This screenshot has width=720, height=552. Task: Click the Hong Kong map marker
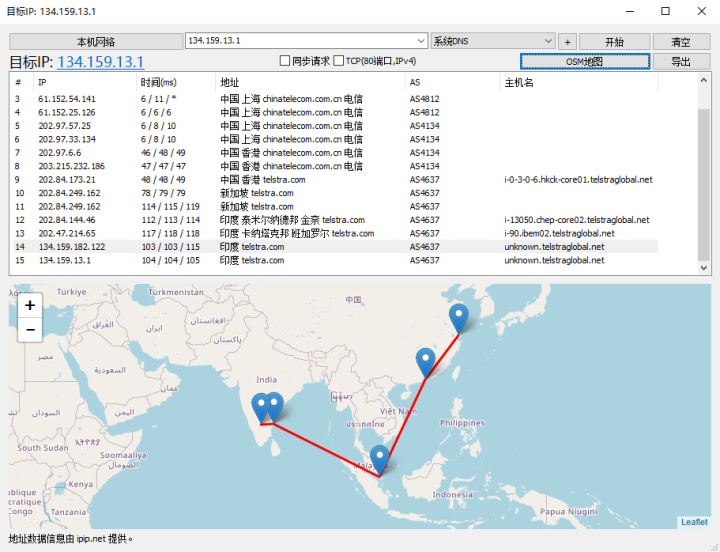point(426,361)
